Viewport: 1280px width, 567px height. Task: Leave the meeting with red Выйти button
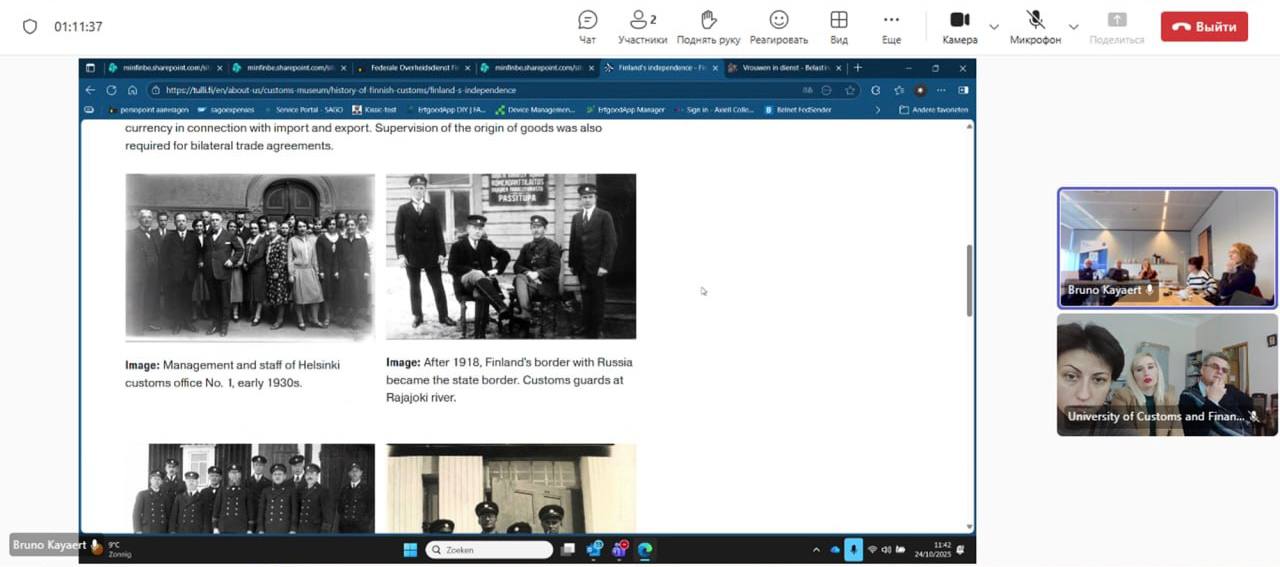1204,27
